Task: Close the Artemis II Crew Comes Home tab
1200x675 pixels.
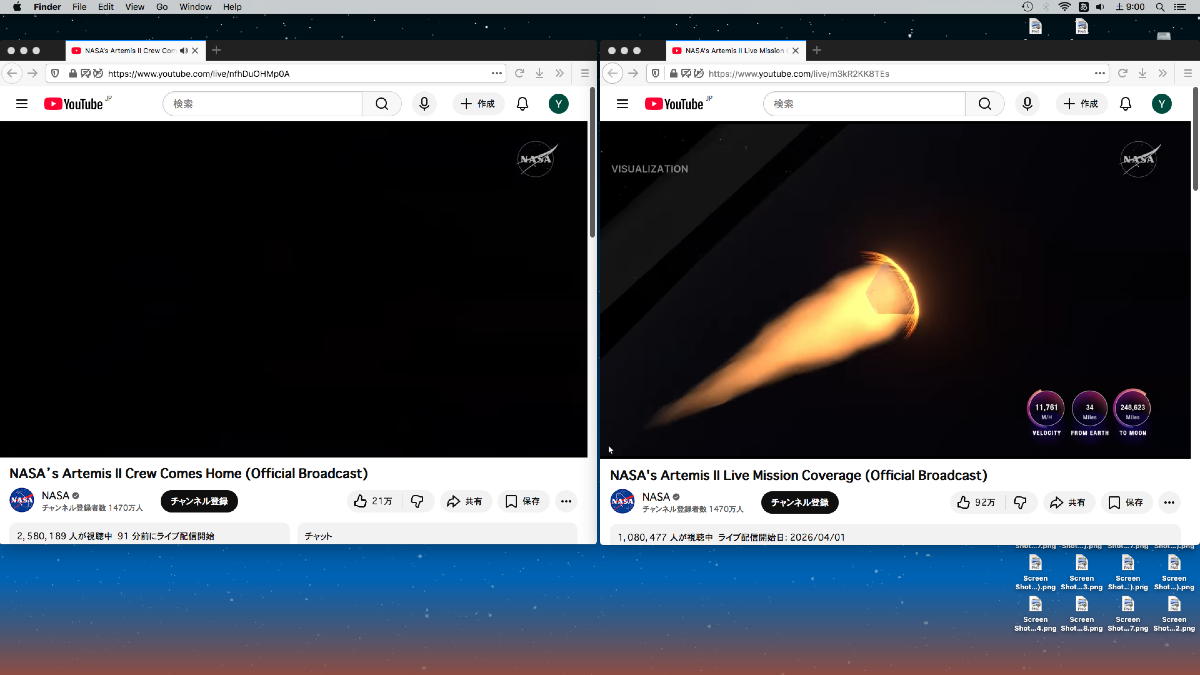Action: tap(195, 50)
